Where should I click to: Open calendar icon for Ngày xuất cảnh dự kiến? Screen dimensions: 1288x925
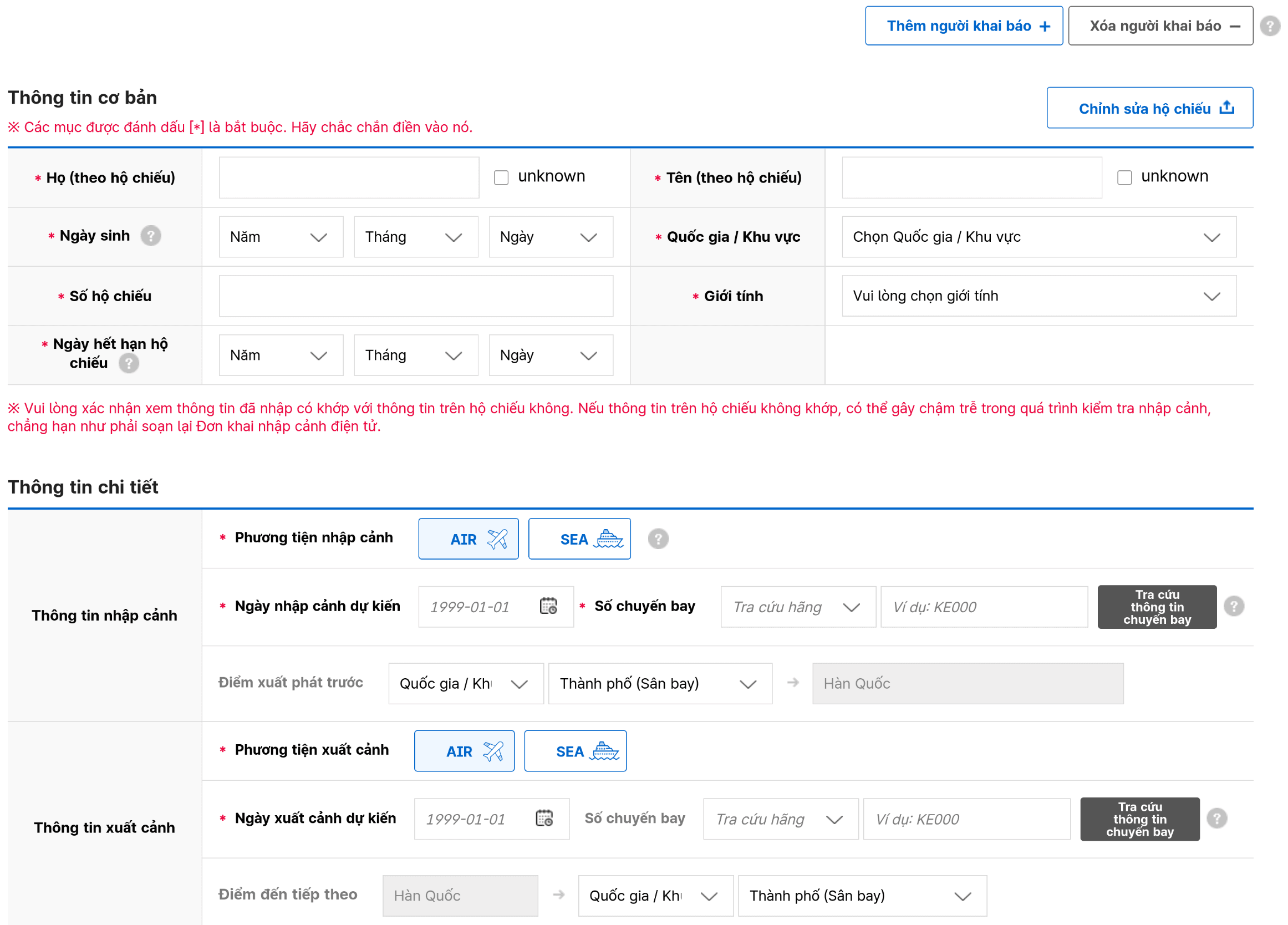pos(544,818)
